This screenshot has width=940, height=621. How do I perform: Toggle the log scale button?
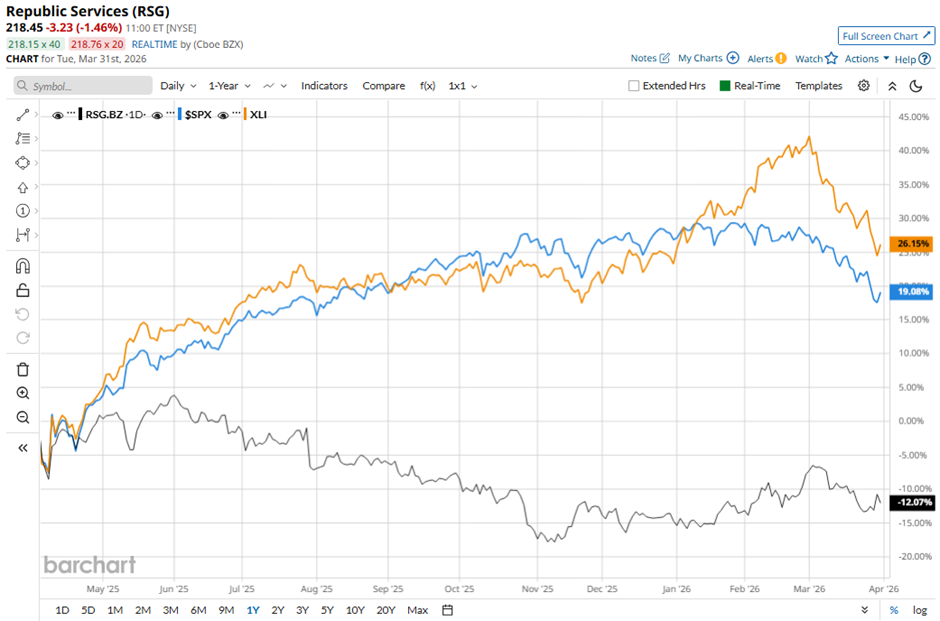click(920, 610)
